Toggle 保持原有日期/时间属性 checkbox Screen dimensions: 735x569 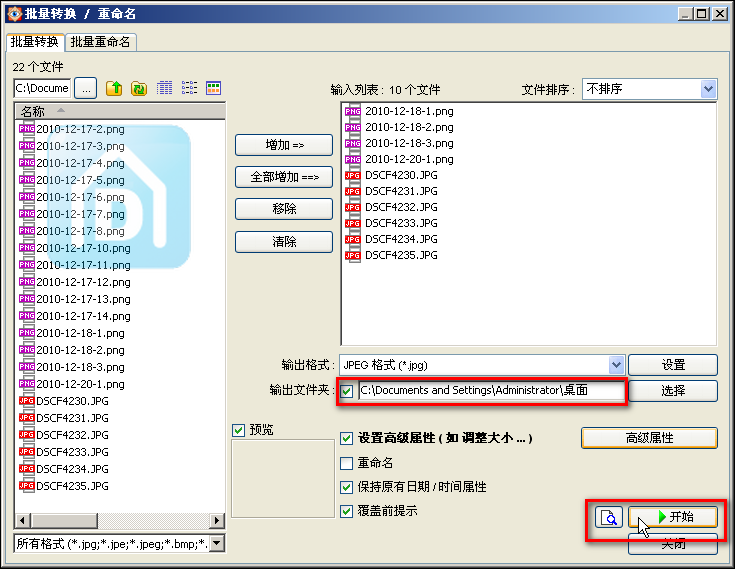click(346, 487)
